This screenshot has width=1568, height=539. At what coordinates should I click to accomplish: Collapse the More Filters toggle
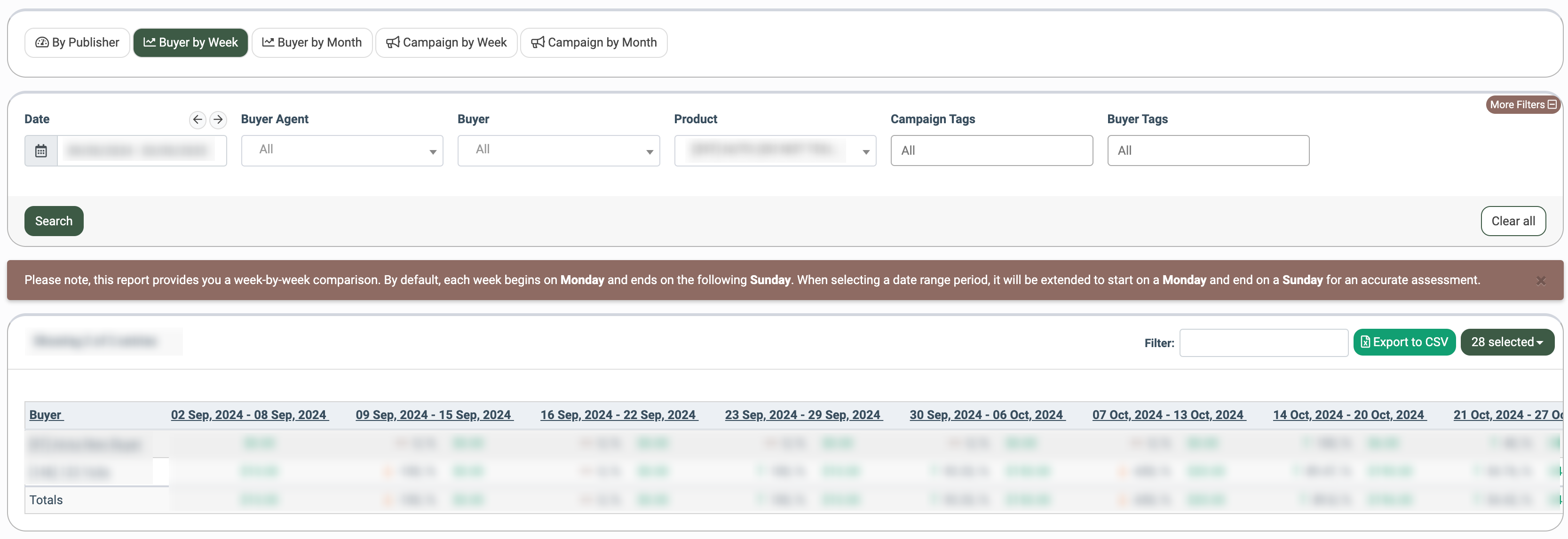point(1522,105)
